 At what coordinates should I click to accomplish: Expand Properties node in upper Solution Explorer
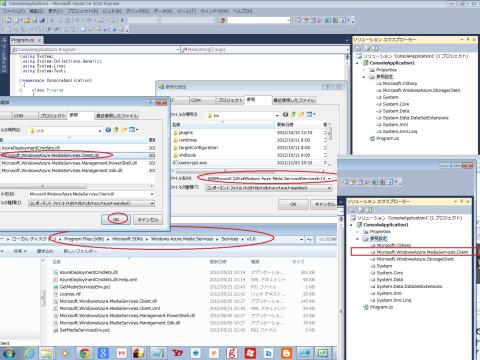[x=364, y=70]
